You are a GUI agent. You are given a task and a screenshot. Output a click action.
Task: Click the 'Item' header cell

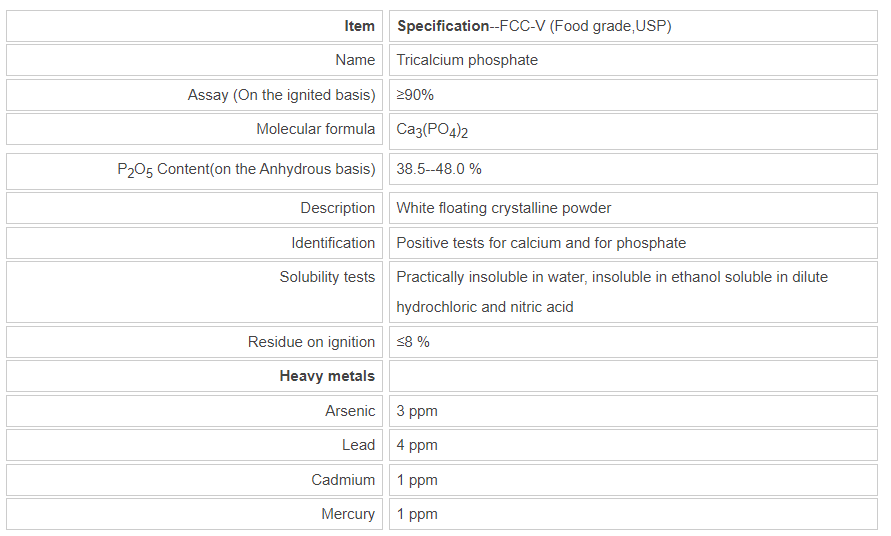359,26
